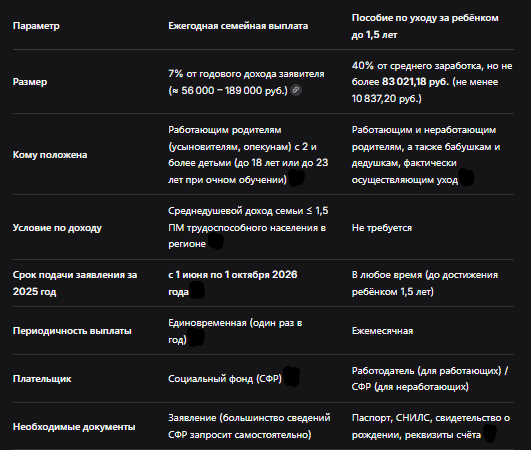The height and width of the screenshot is (450, 531).
Task: Click the 'Срок подачи заявления за 2025 год' label
Action: coord(75,283)
